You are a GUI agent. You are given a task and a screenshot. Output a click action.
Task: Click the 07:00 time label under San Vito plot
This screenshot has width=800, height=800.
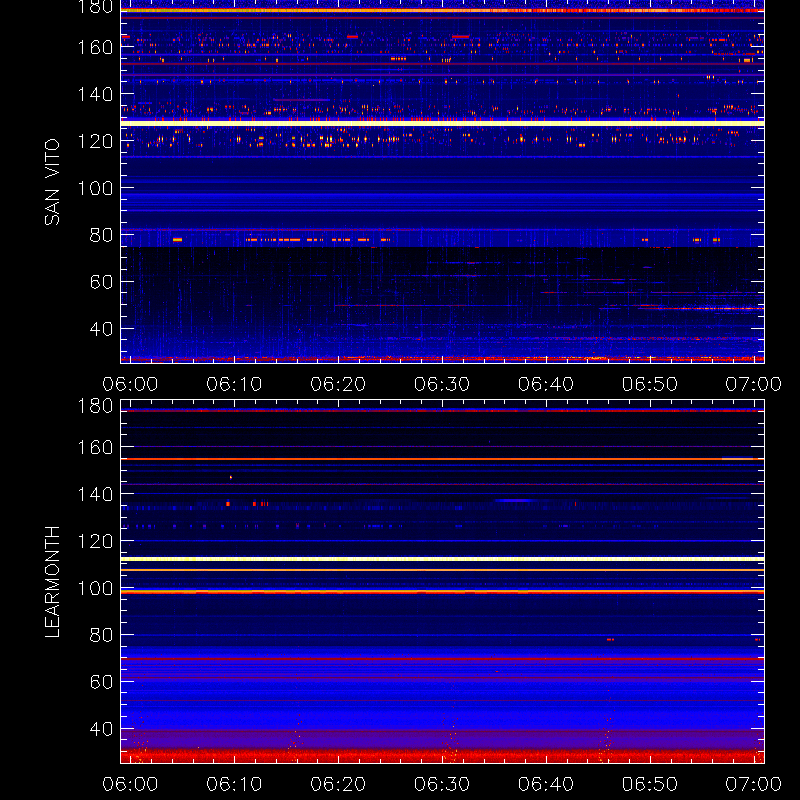[754, 384]
